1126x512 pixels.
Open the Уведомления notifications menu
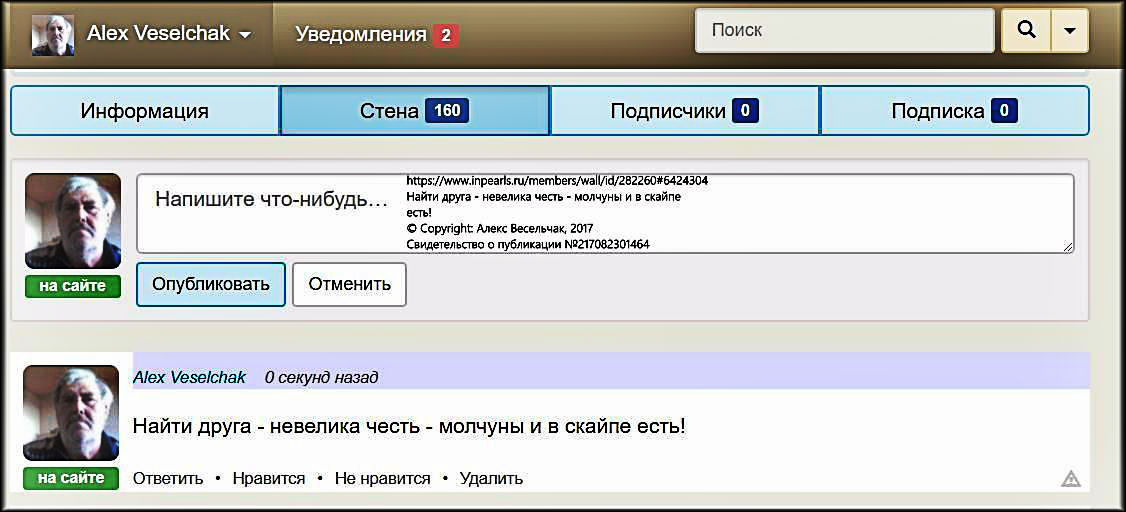click(361, 34)
